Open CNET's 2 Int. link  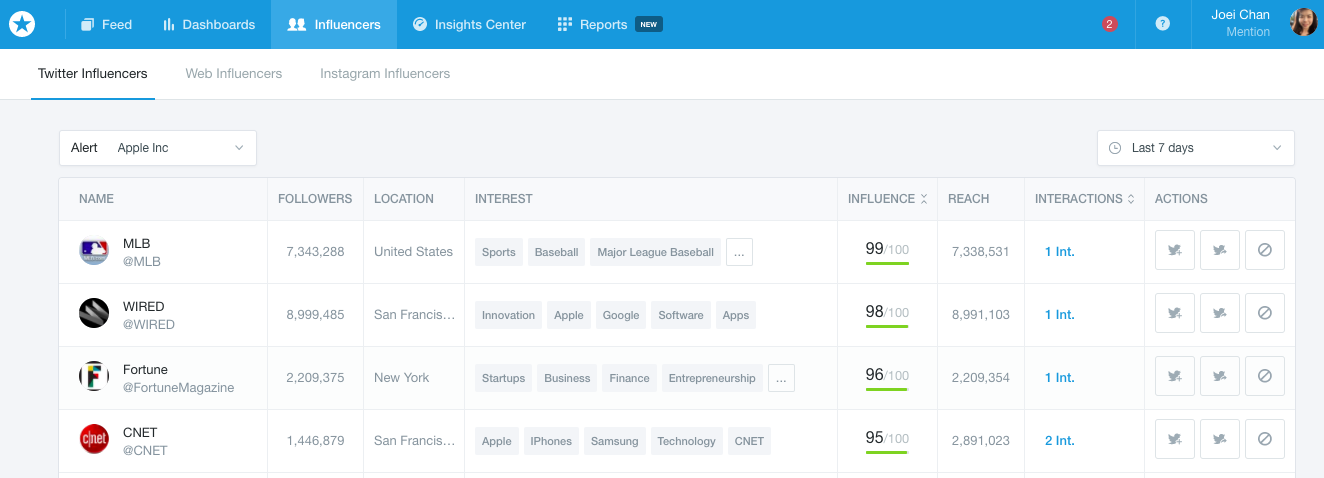click(x=1060, y=441)
